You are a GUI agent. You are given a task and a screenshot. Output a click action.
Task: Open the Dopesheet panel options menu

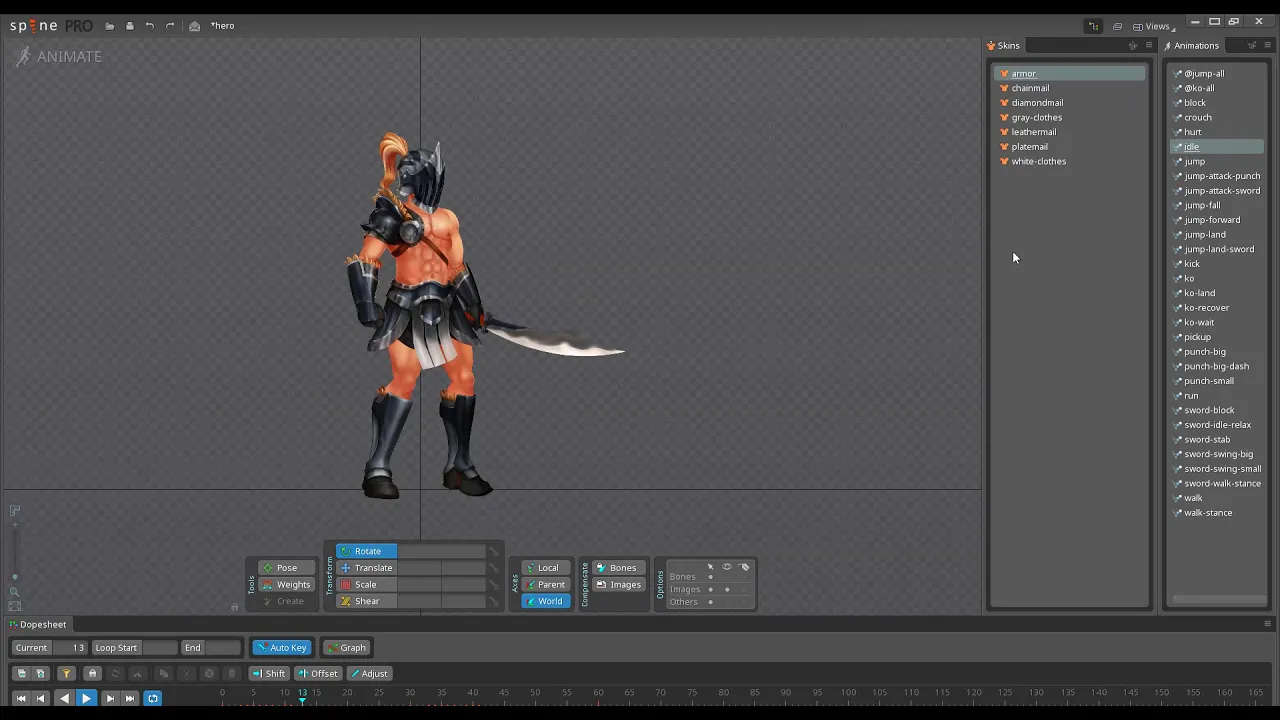[x=1267, y=624]
